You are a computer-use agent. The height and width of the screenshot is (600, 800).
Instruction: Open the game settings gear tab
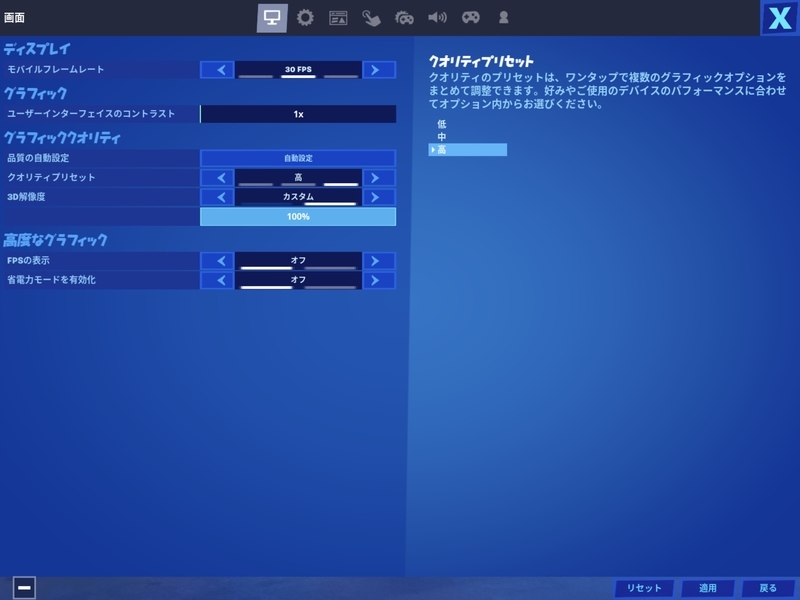tap(305, 18)
